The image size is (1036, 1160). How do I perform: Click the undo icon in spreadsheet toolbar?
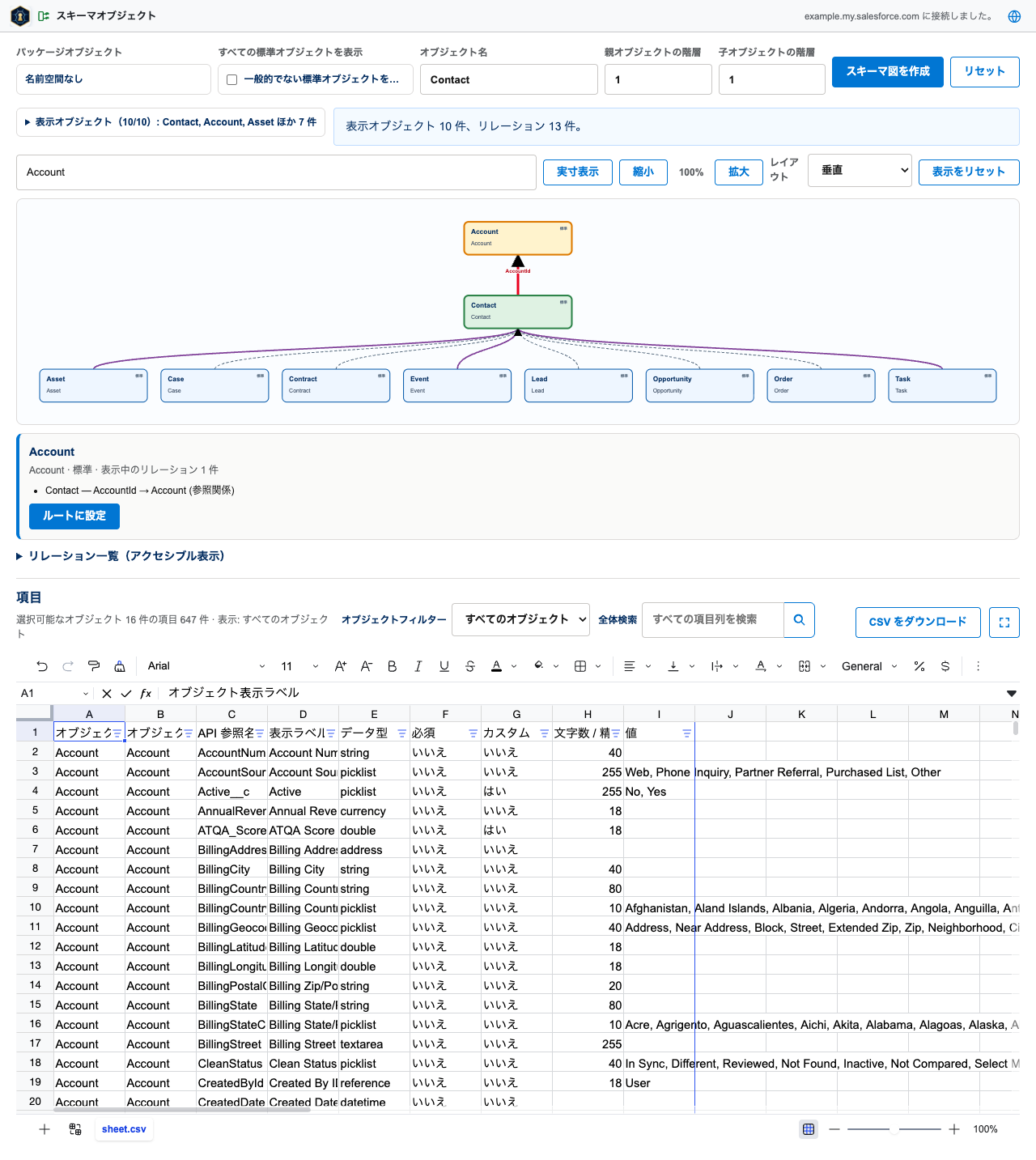[x=42, y=666]
